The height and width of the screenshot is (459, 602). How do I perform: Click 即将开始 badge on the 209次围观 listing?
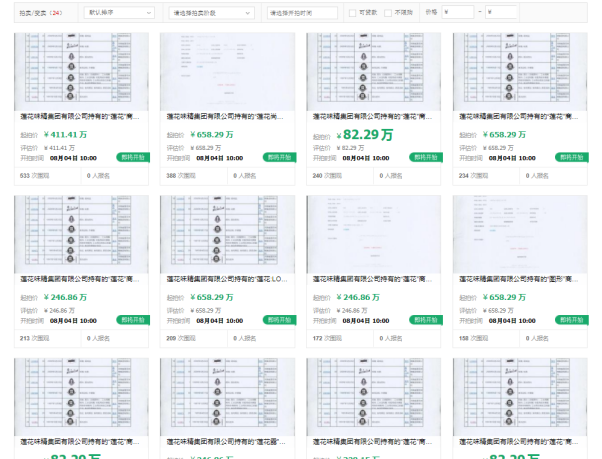click(279, 320)
